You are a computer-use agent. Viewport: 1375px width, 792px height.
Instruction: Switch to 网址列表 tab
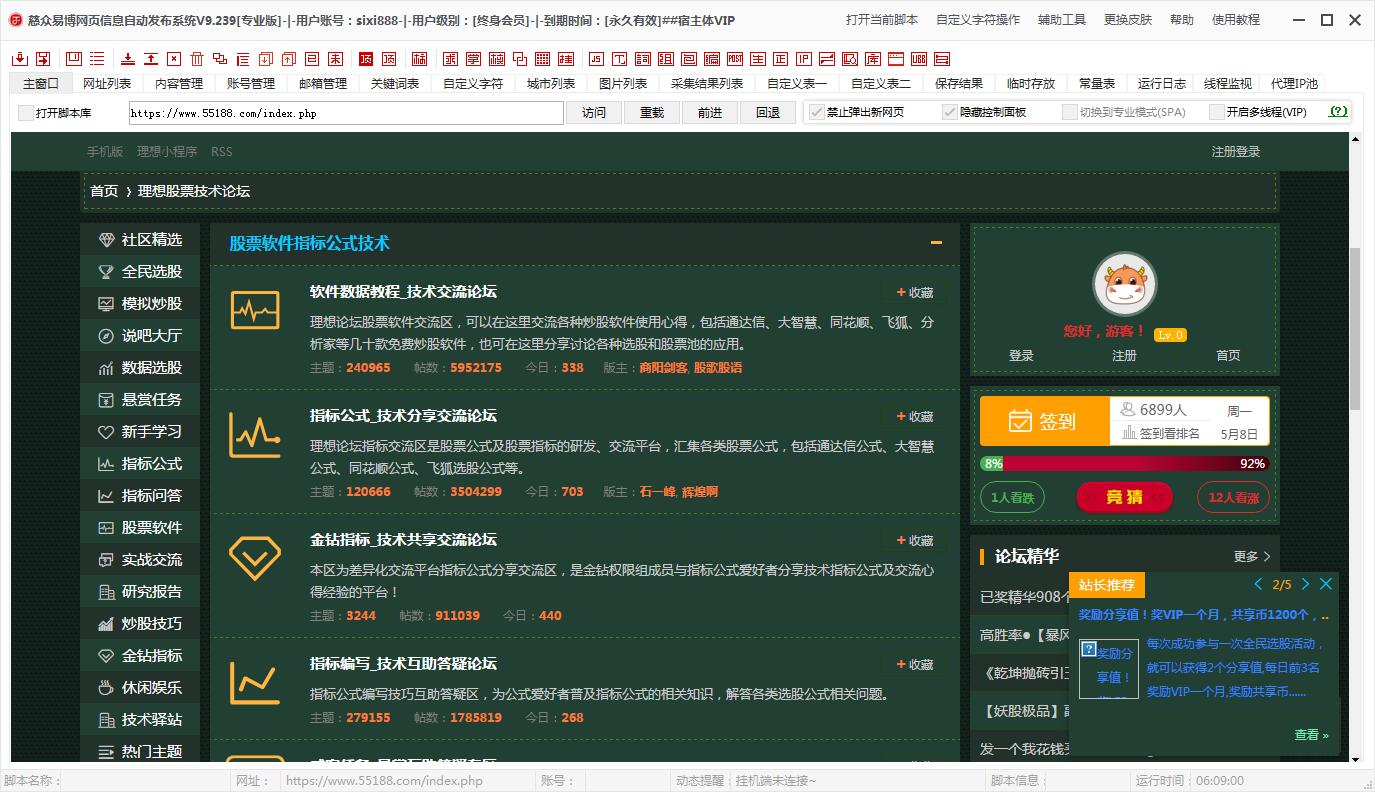pos(107,84)
